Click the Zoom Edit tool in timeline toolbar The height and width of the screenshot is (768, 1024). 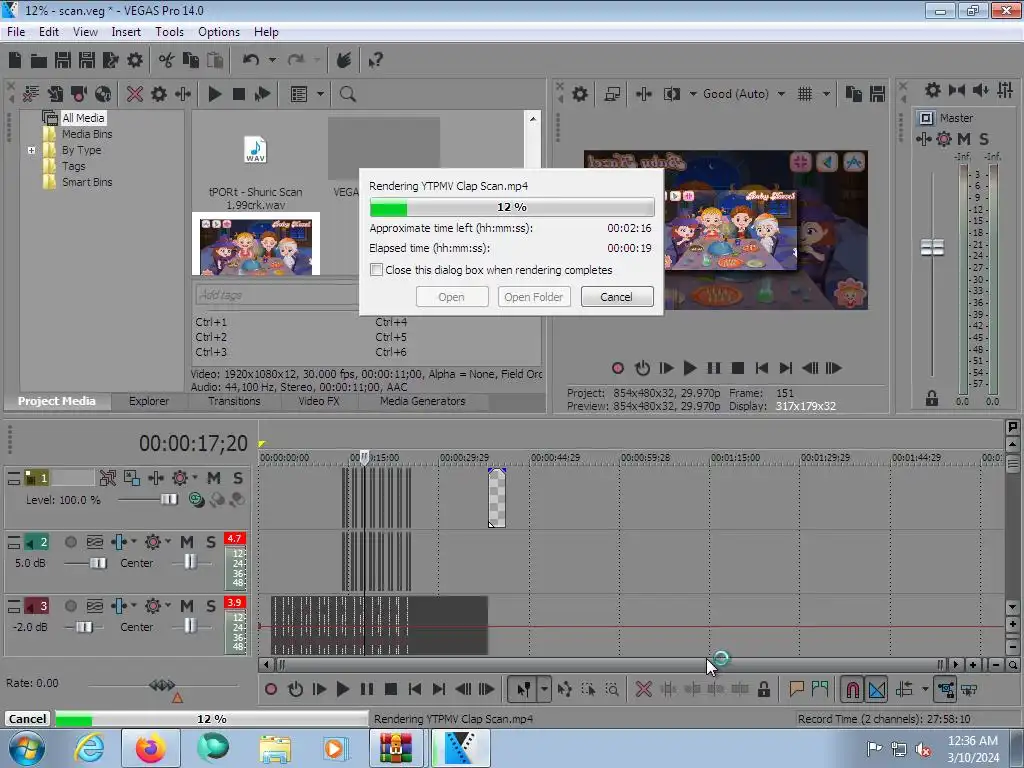click(x=612, y=689)
